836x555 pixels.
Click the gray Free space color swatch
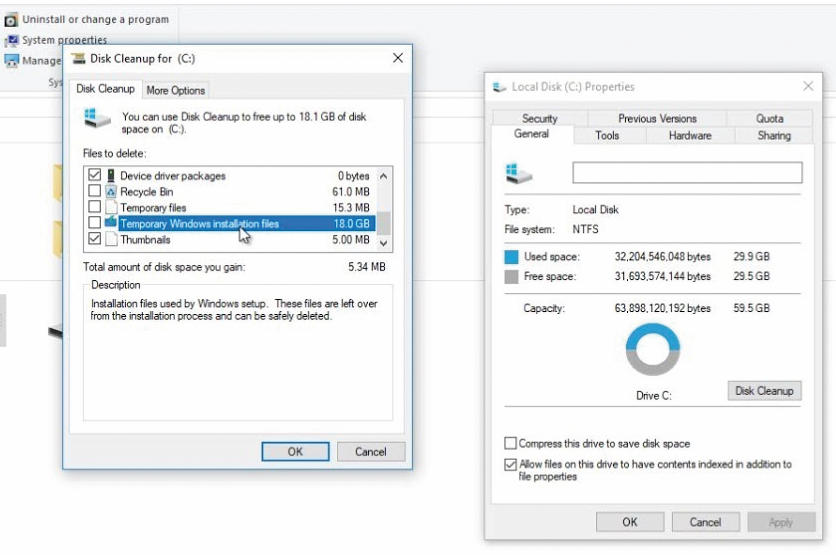(x=511, y=277)
